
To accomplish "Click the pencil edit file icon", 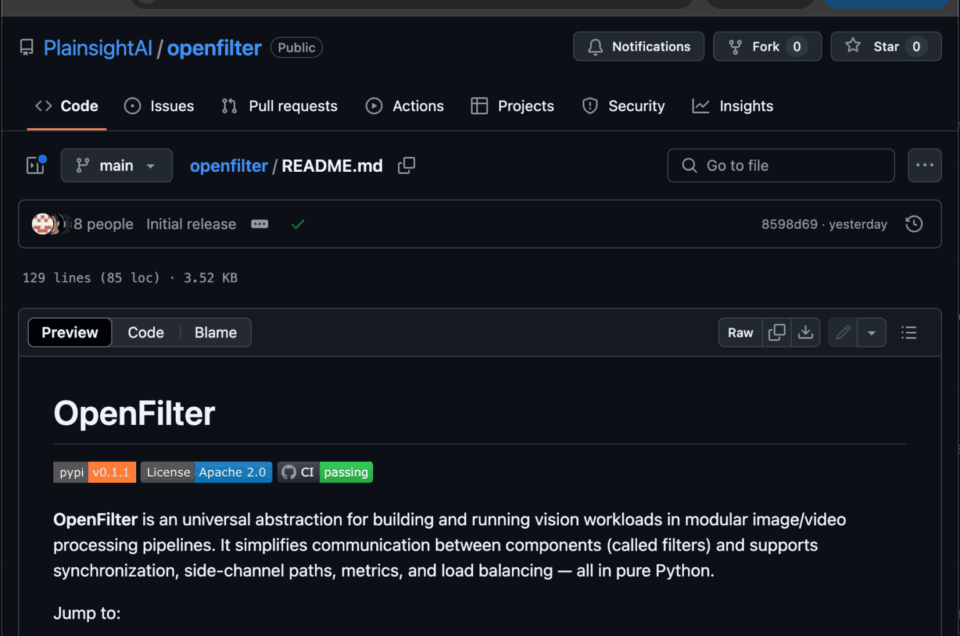I will click(x=843, y=333).
